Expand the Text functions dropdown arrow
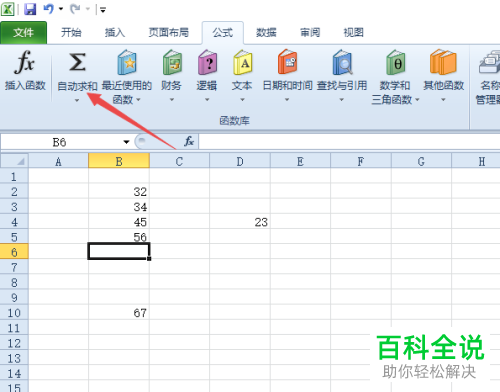Screen dimensions: 500x392 click(x=242, y=100)
